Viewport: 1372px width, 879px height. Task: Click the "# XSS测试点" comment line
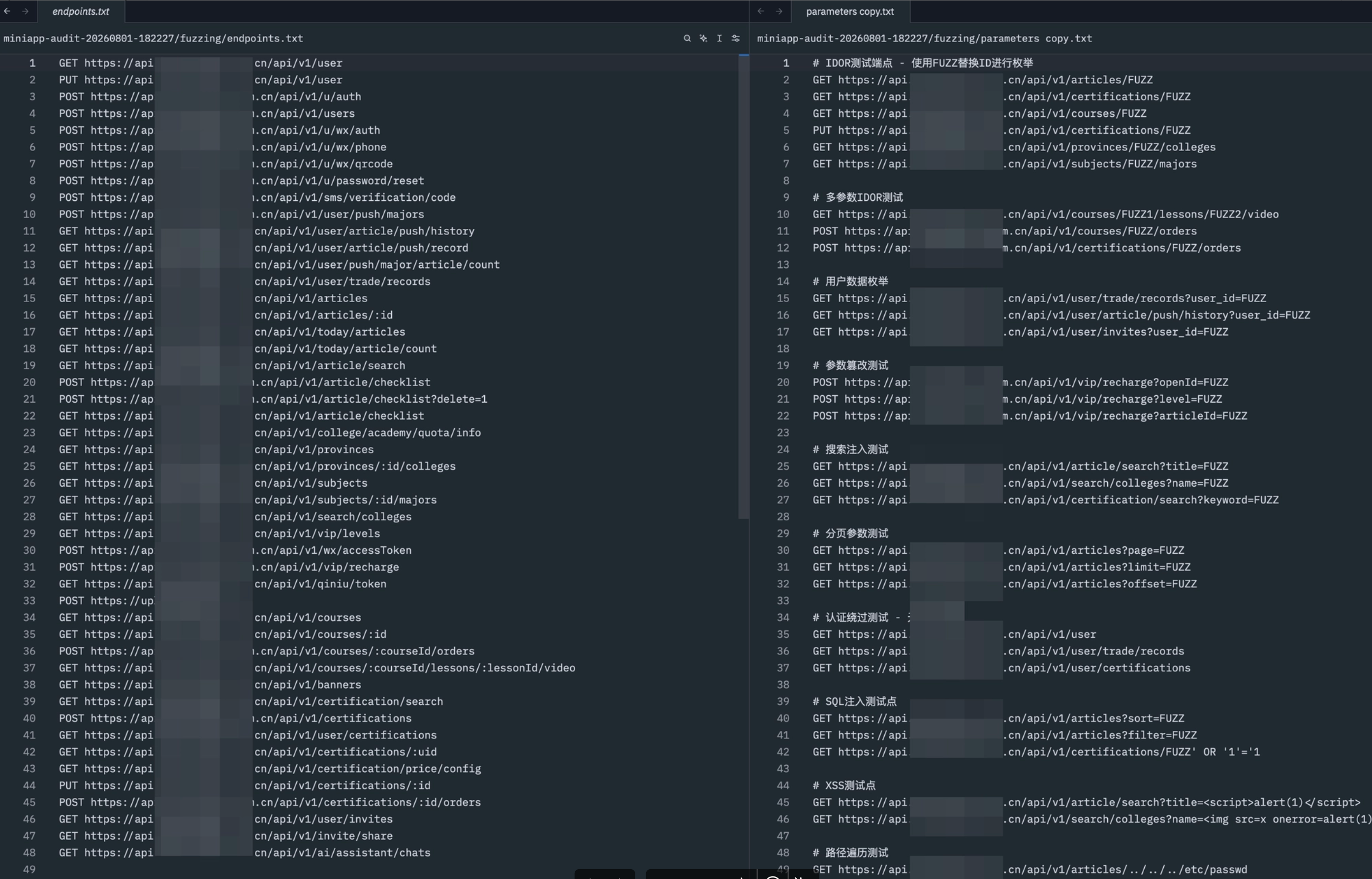click(844, 785)
